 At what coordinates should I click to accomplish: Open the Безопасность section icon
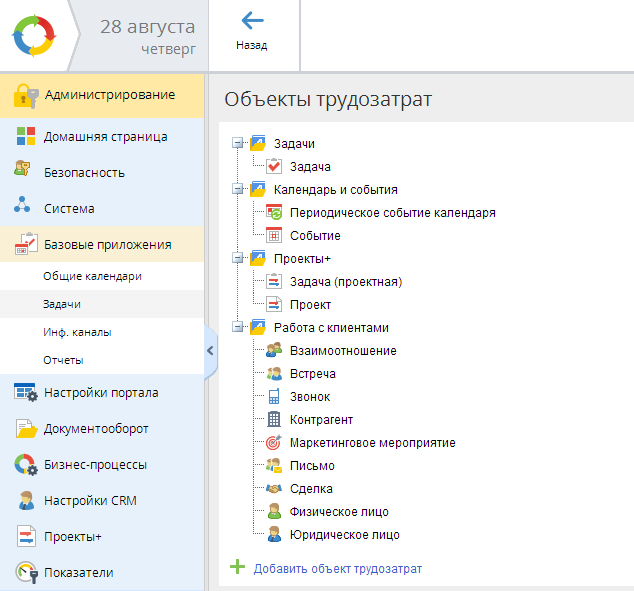pyautogui.click(x=26, y=172)
